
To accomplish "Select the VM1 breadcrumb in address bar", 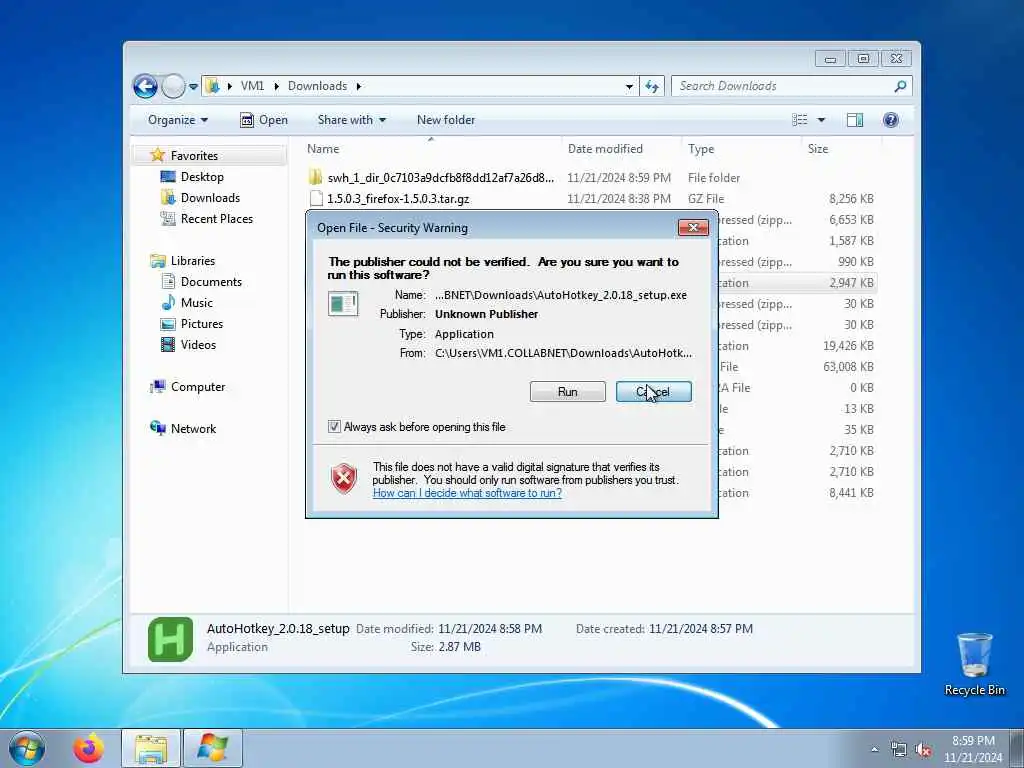I will click(252, 86).
